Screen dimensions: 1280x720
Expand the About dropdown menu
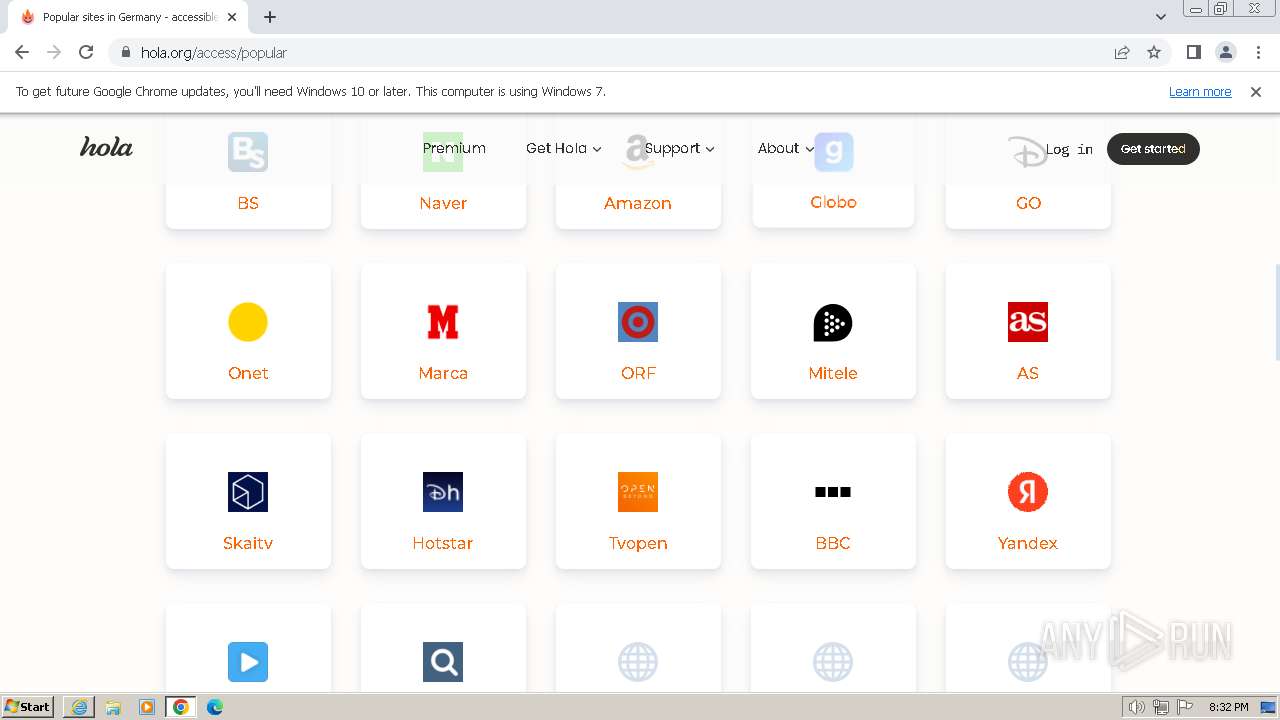coord(786,148)
